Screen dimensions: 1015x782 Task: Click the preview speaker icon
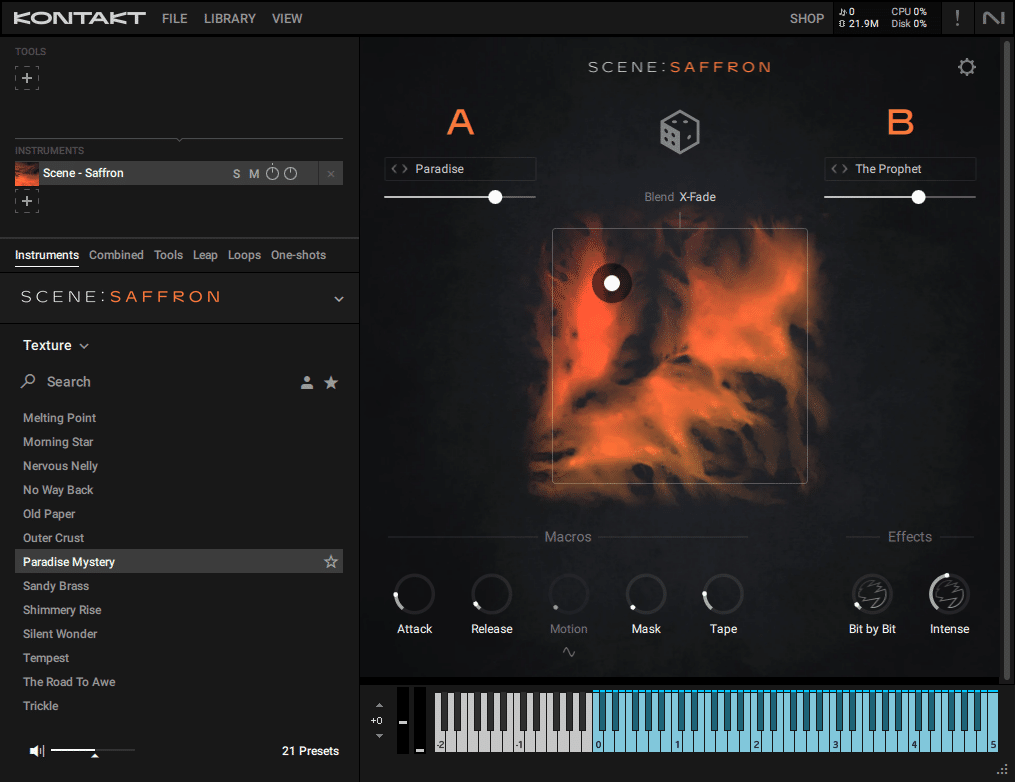37,751
